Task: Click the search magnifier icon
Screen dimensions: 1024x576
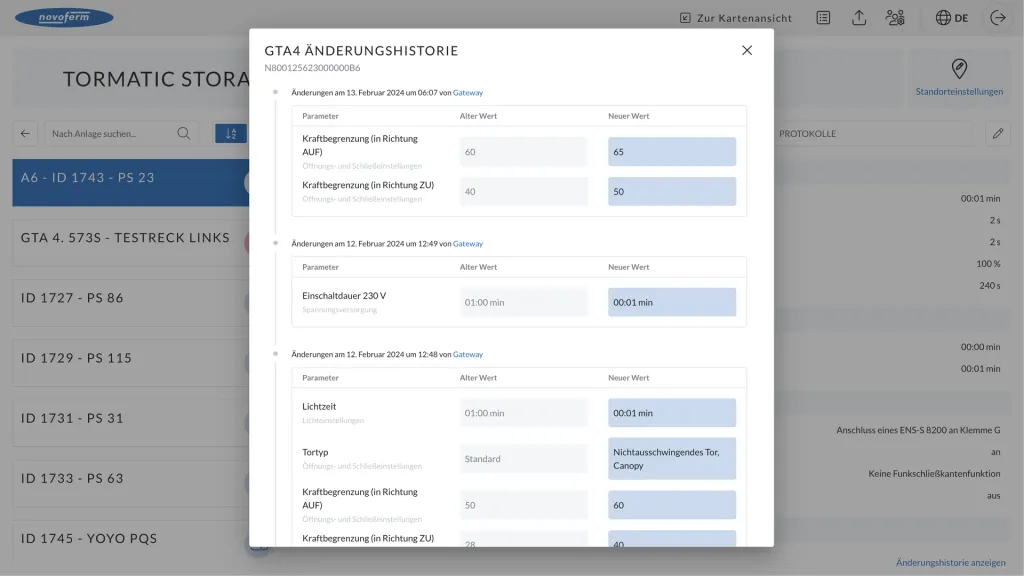Action: 184,133
